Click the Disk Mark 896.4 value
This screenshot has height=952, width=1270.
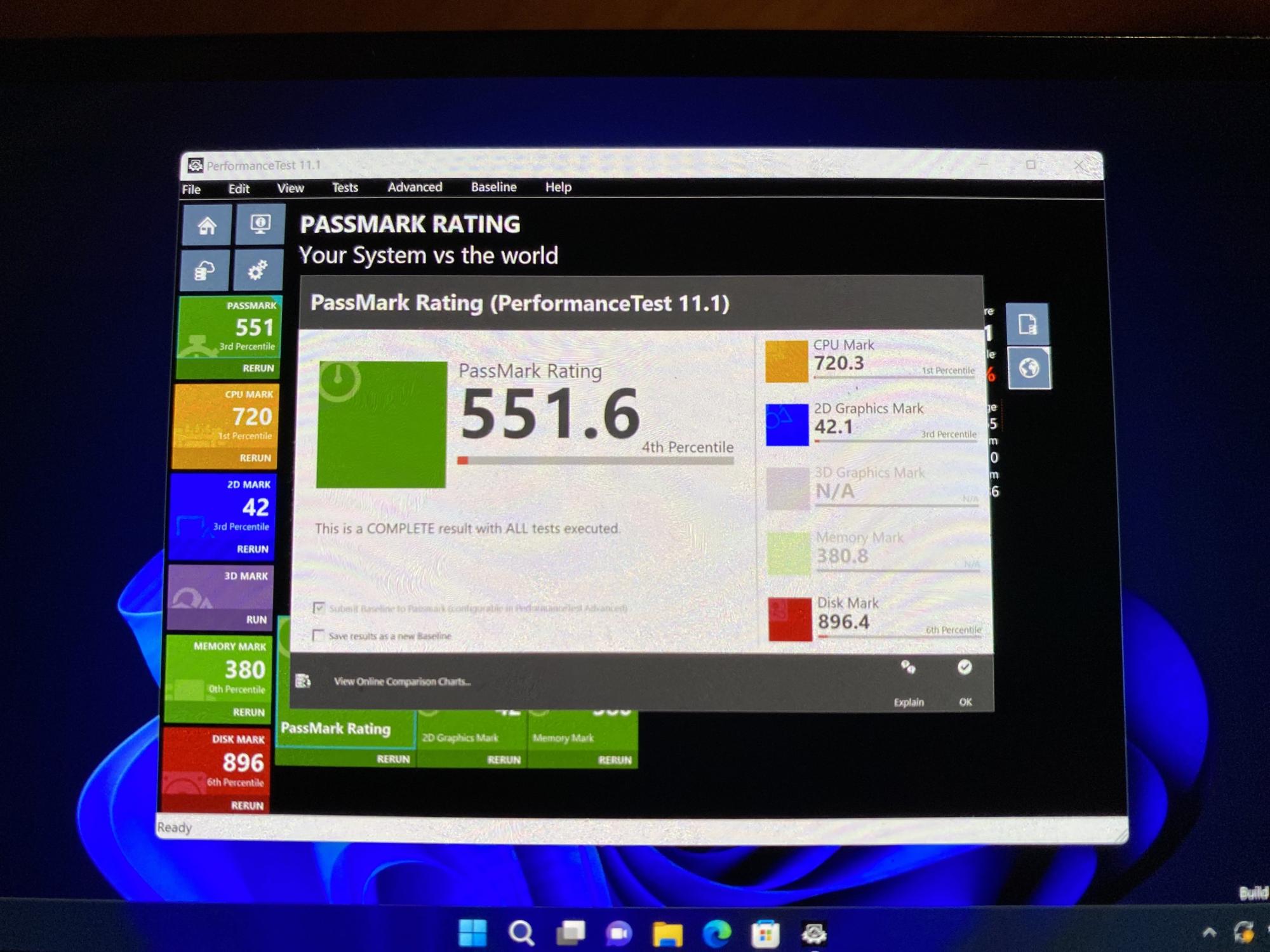(843, 621)
